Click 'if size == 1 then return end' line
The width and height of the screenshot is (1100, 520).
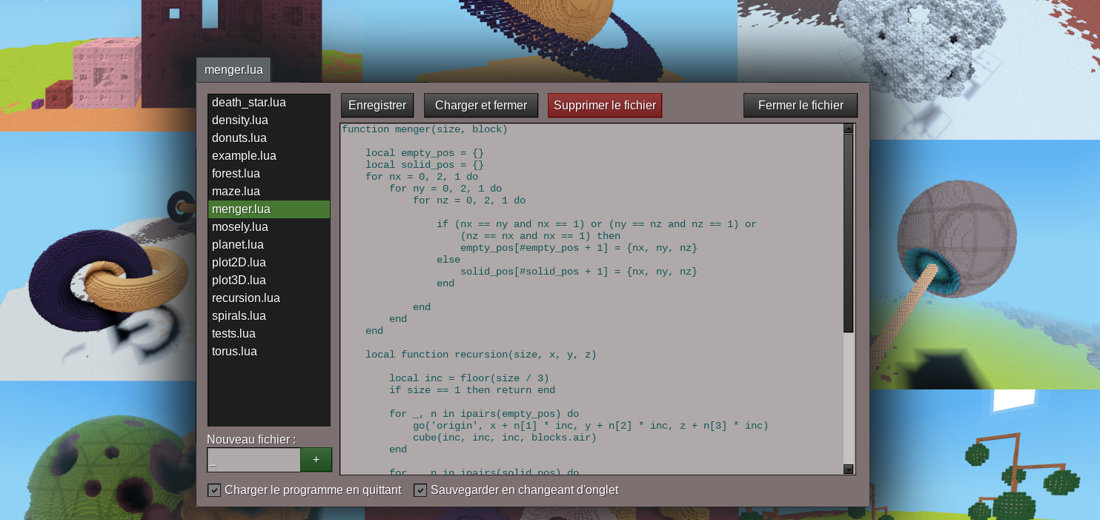(472, 390)
